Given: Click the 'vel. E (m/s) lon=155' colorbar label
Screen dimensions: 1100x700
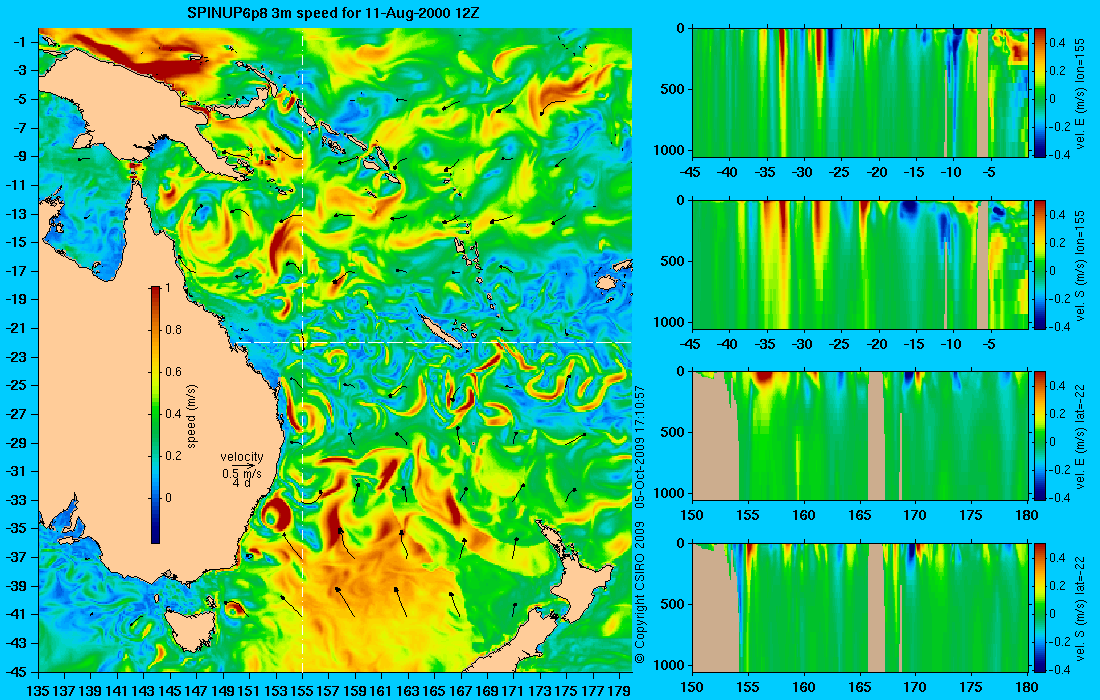Looking at the screenshot, I should 1080,93.
